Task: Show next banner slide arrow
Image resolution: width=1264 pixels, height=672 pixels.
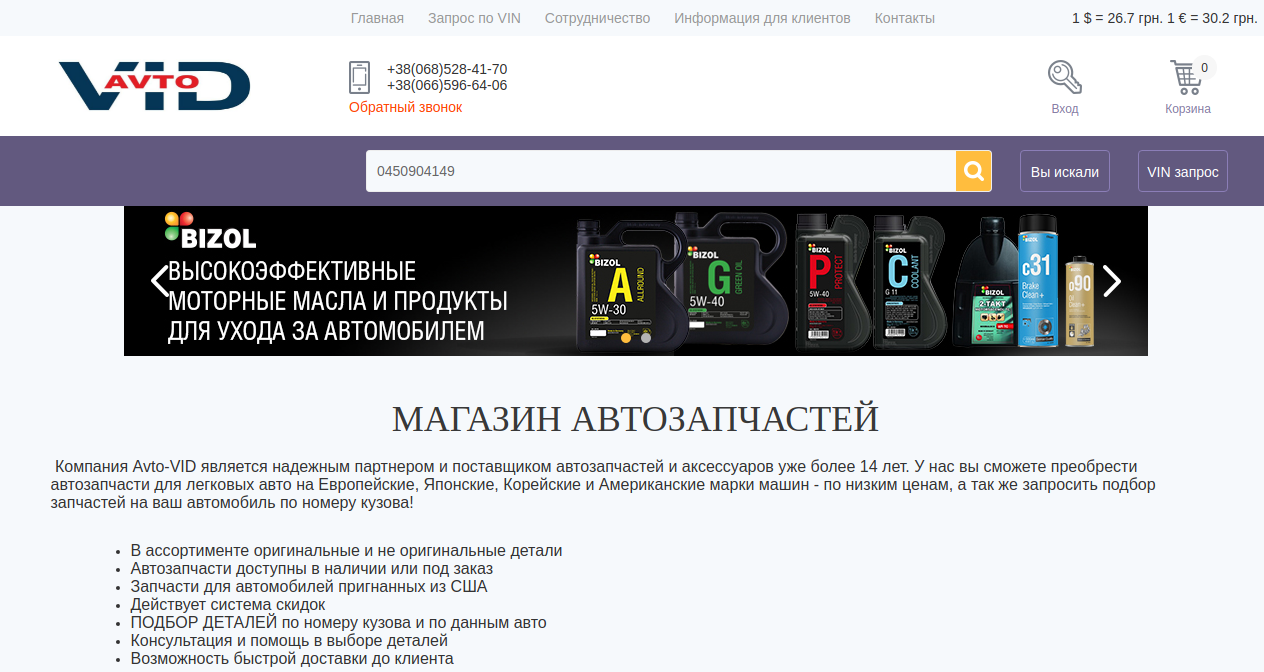Action: coord(1112,281)
